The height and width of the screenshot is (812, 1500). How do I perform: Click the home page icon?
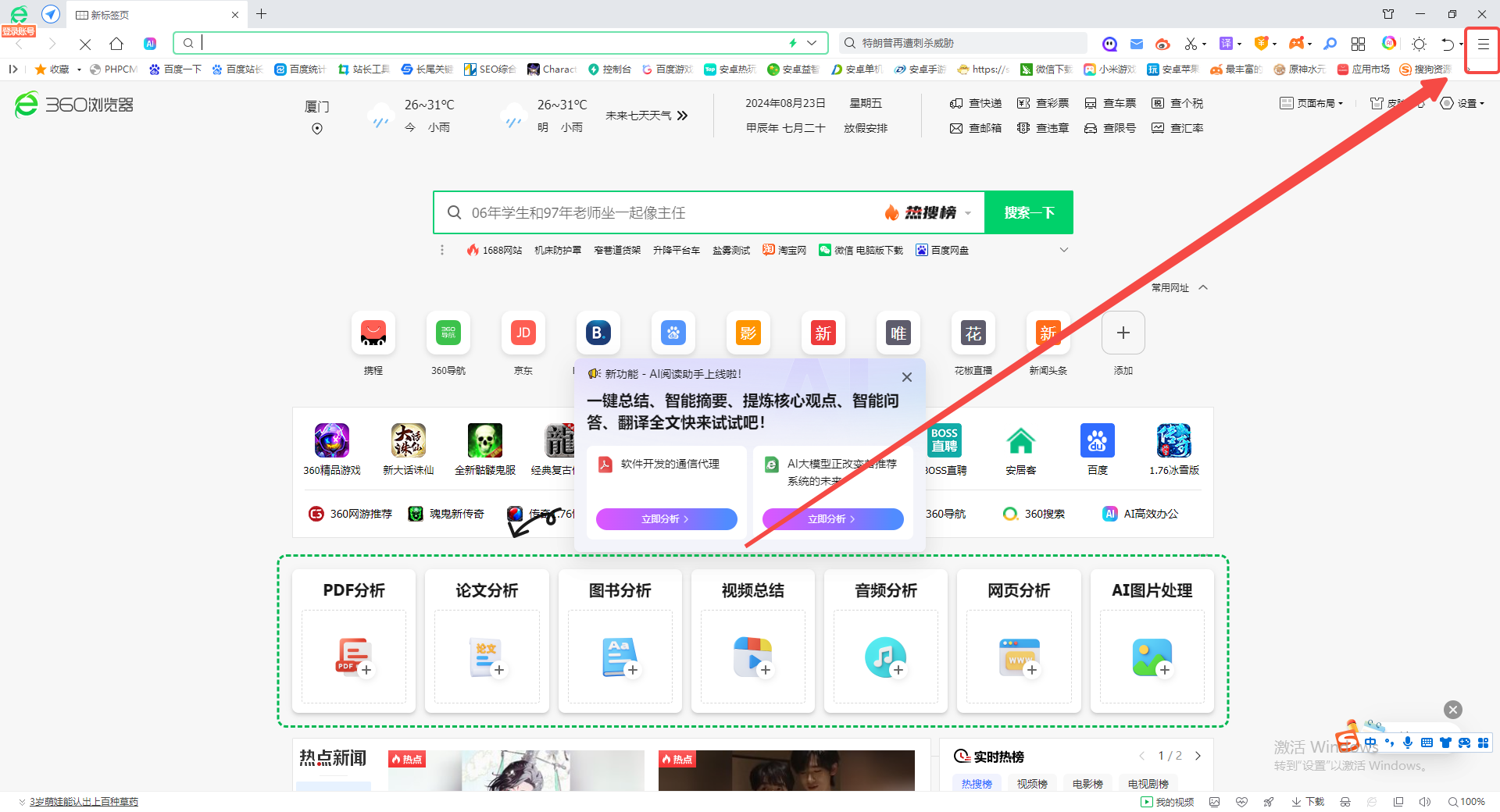(x=116, y=44)
